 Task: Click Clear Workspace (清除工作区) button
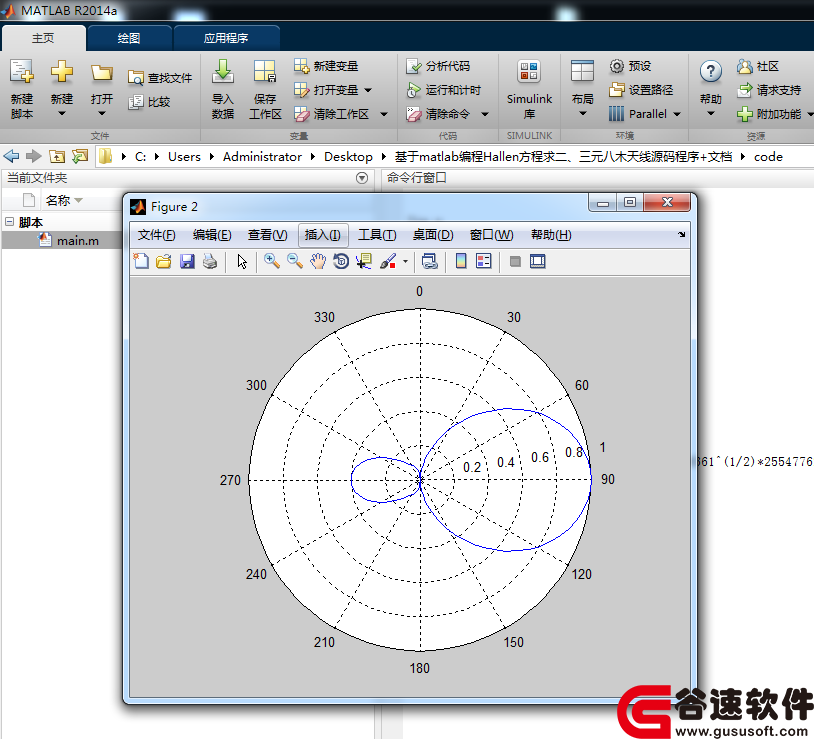coord(332,114)
